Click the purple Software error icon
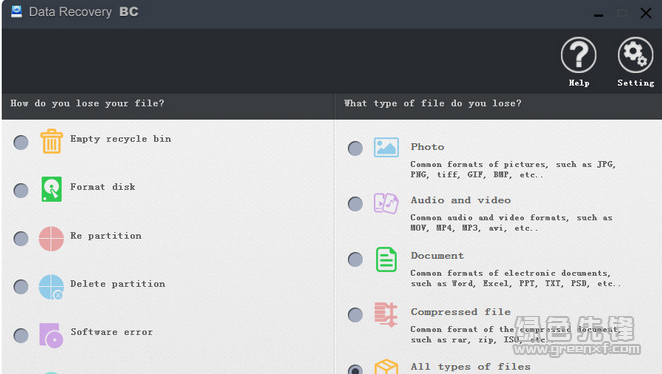This screenshot has width=662, height=374. (x=51, y=335)
